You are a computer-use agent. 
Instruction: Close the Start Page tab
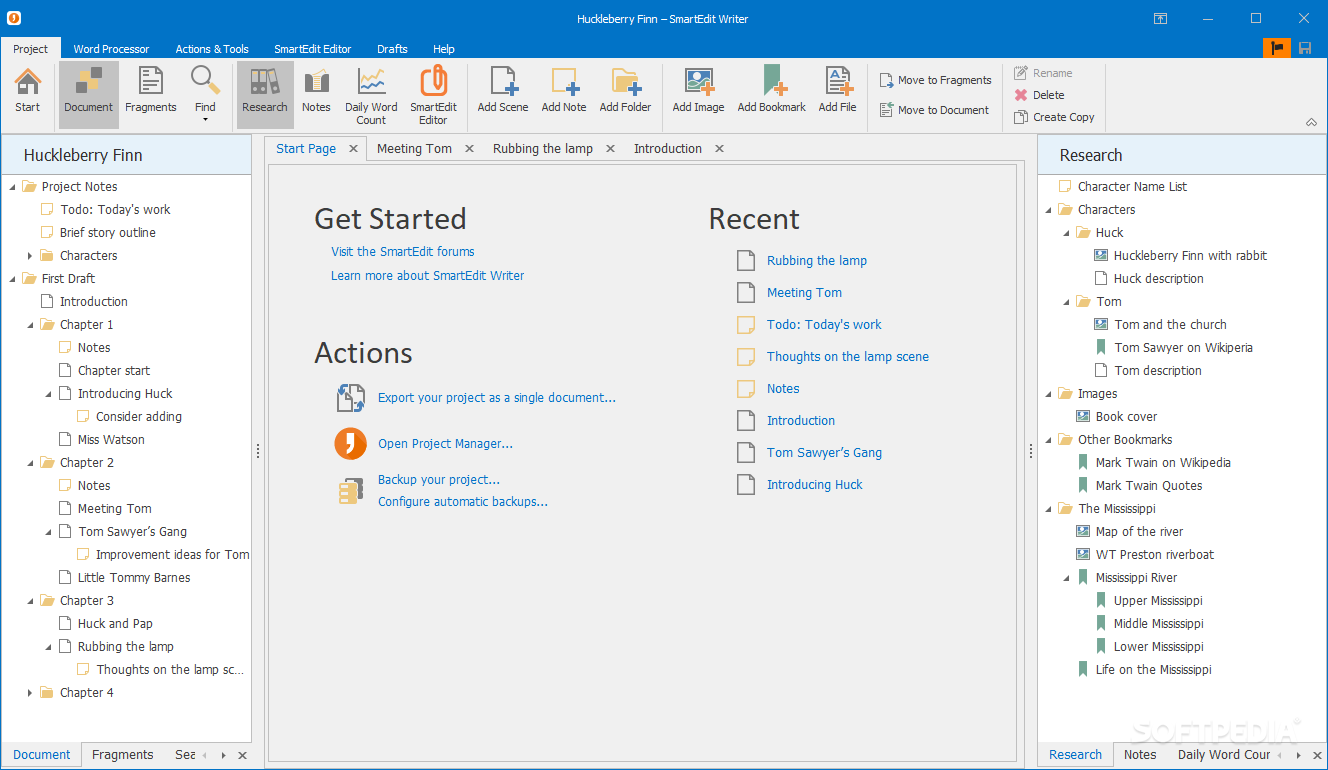[353, 149]
